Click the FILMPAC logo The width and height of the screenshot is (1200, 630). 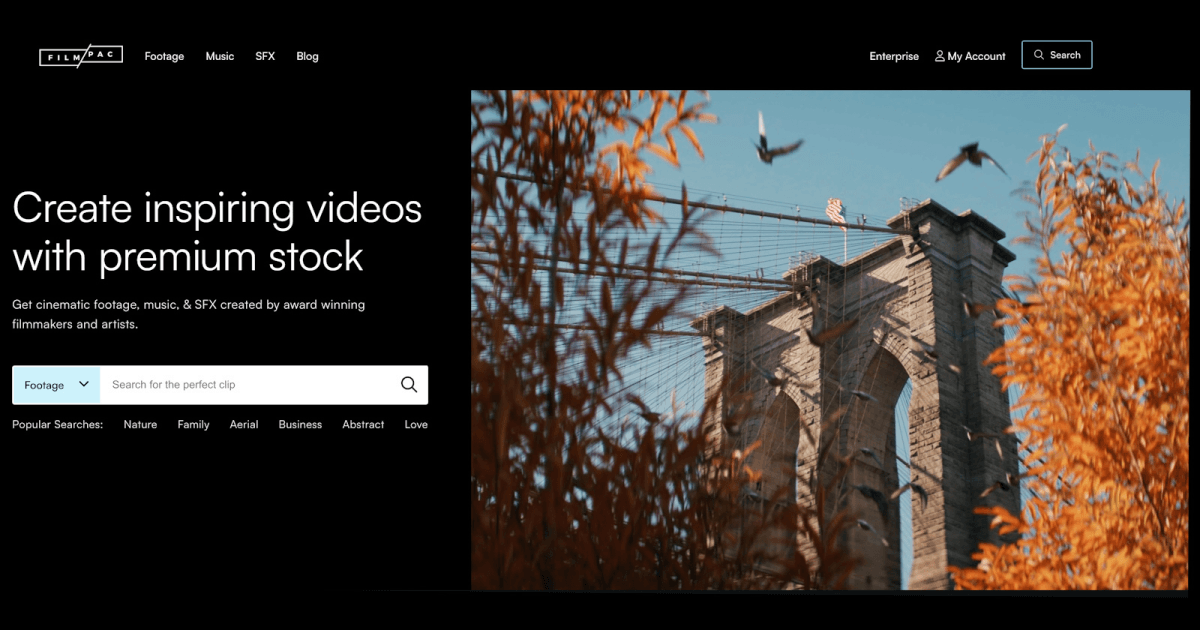(x=81, y=56)
